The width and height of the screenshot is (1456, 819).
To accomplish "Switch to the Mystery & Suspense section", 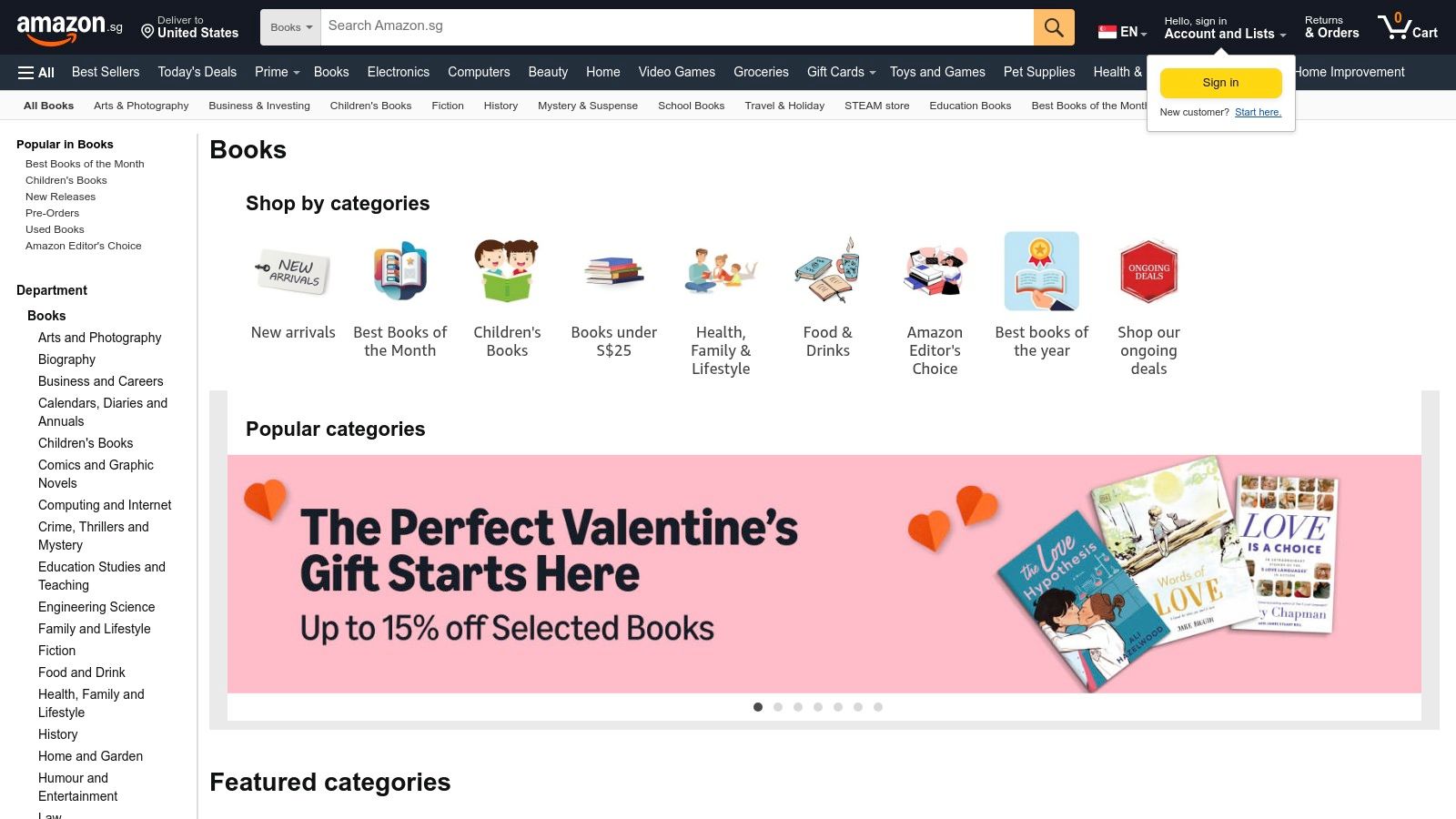I will [x=588, y=106].
